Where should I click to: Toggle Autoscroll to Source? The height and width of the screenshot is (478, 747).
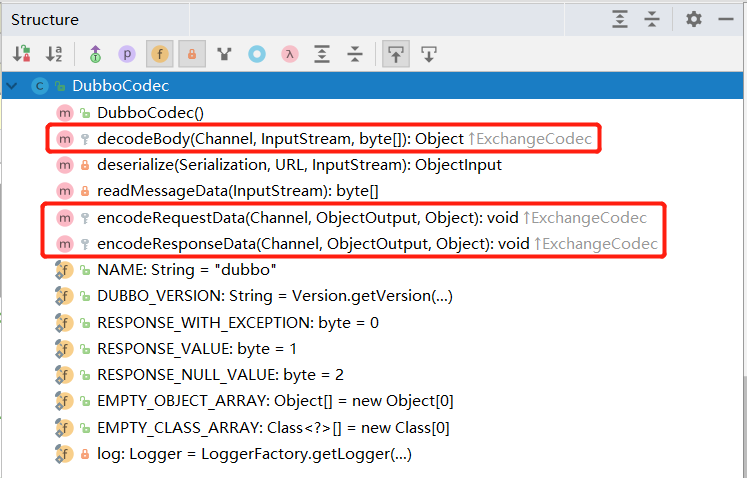[x=395, y=54]
